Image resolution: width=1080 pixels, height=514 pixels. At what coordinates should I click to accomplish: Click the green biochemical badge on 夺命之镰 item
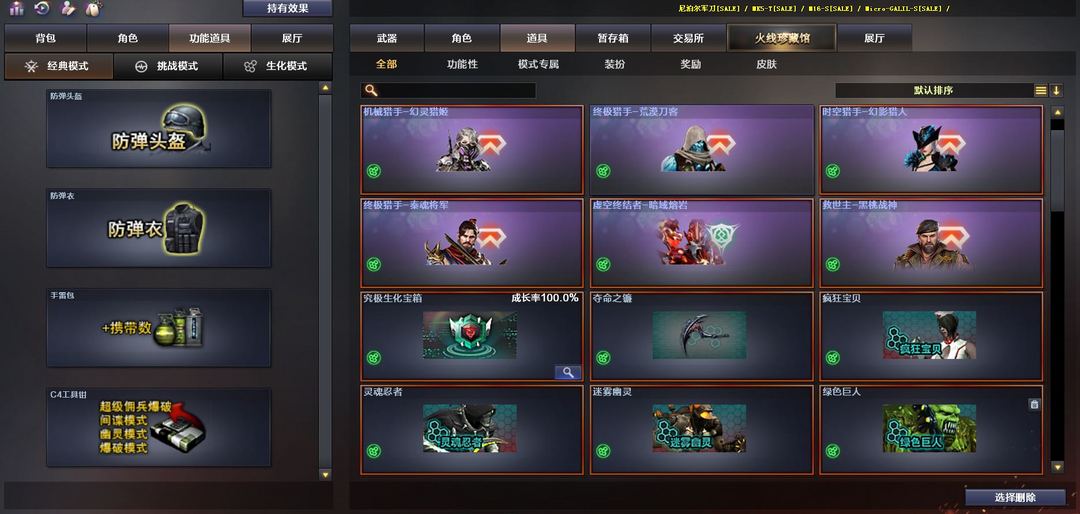pos(603,358)
